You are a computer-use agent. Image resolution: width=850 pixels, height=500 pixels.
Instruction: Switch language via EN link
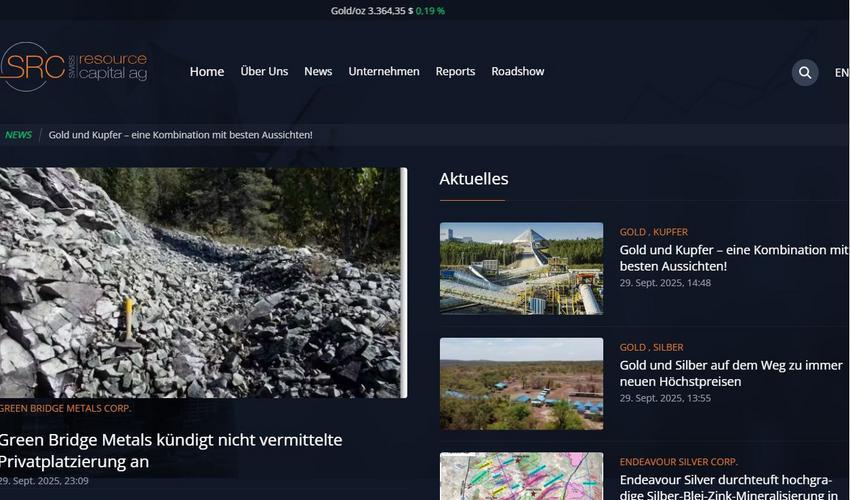pyautogui.click(x=842, y=73)
